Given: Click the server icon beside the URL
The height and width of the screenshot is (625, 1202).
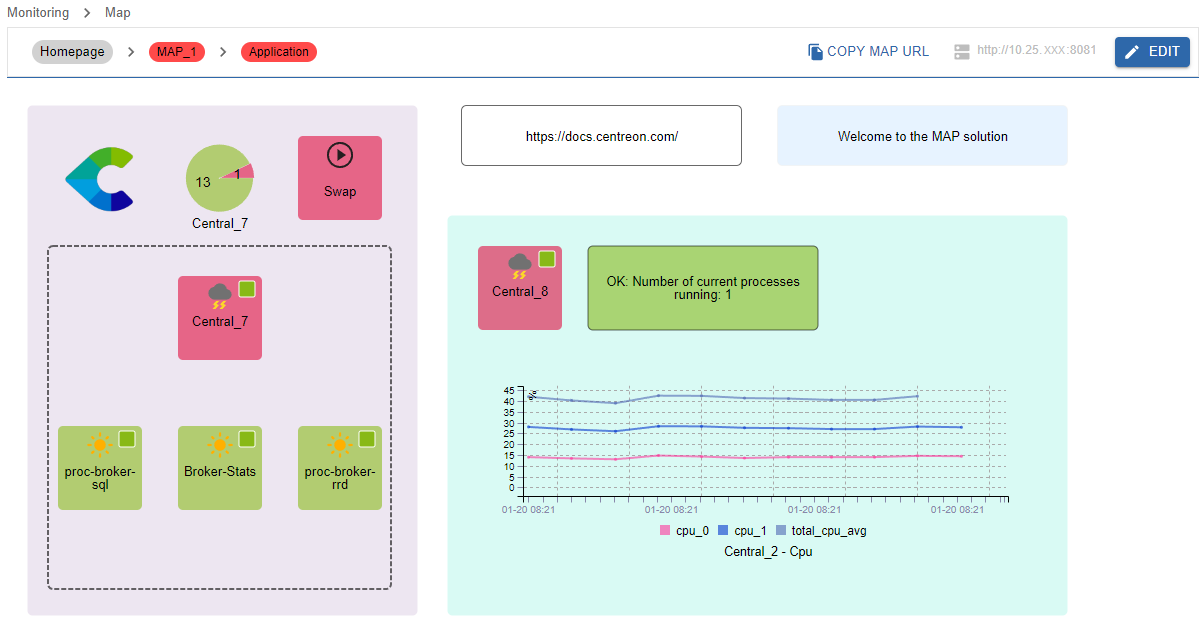Looking at the screenshot, I should coord(962,52).
